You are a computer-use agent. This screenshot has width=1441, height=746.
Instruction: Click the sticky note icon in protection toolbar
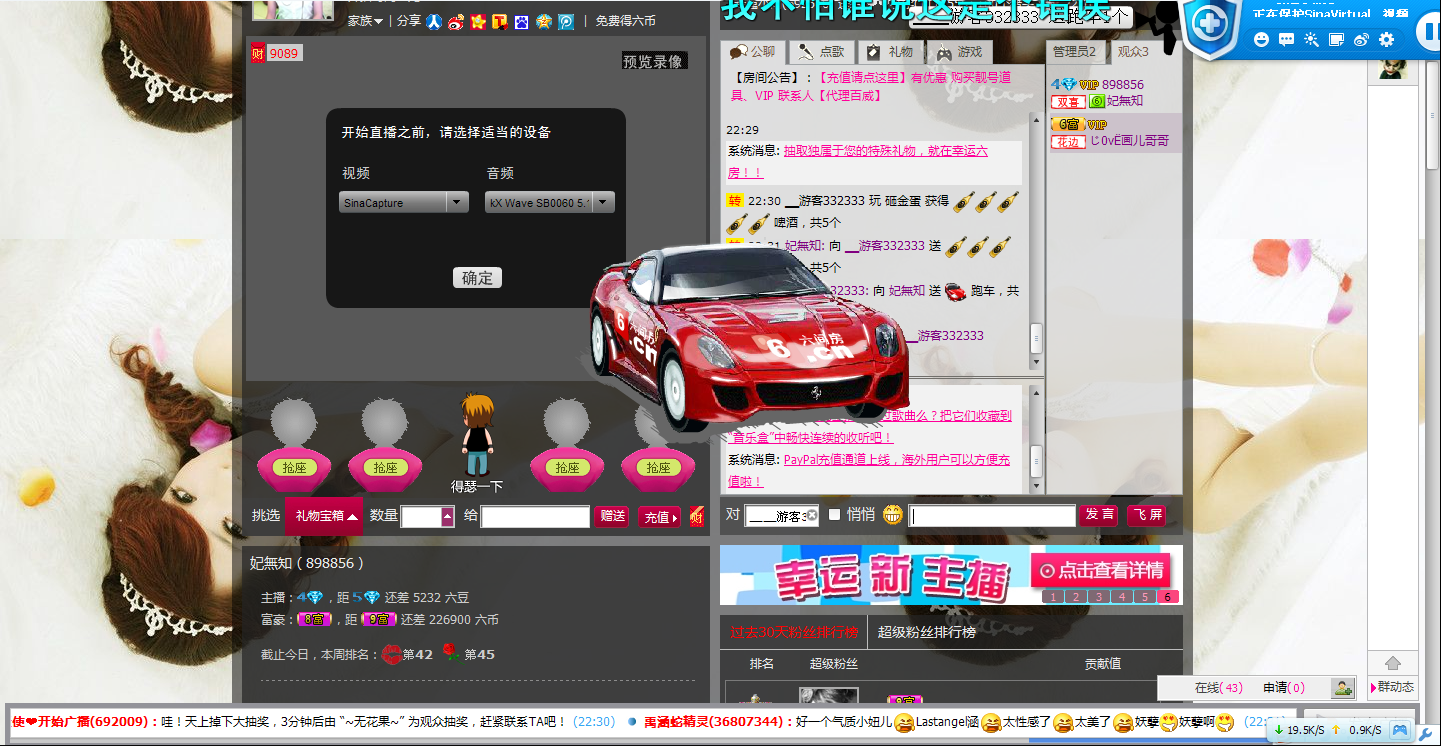1336,40
